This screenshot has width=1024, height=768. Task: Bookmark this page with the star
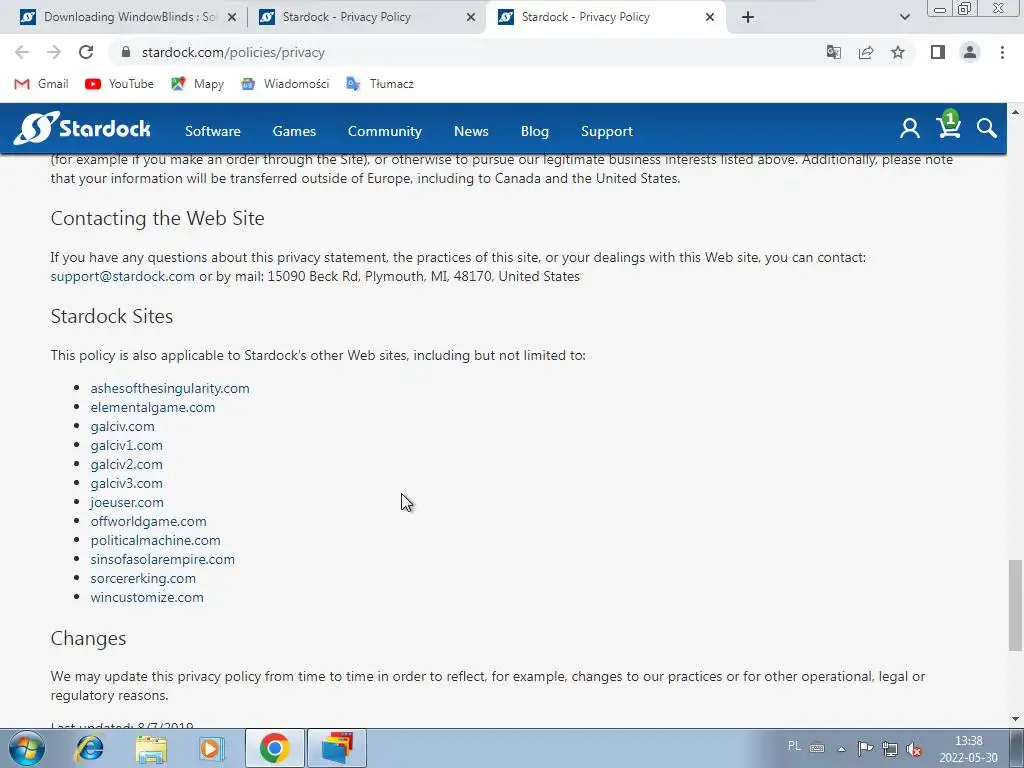tap(898, 52)
